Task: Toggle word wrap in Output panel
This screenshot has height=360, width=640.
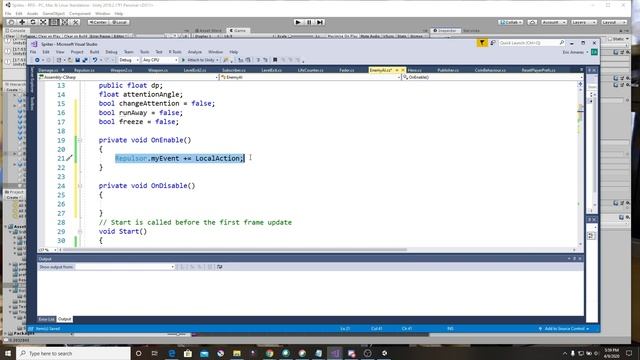Action: tap(220, 267)
